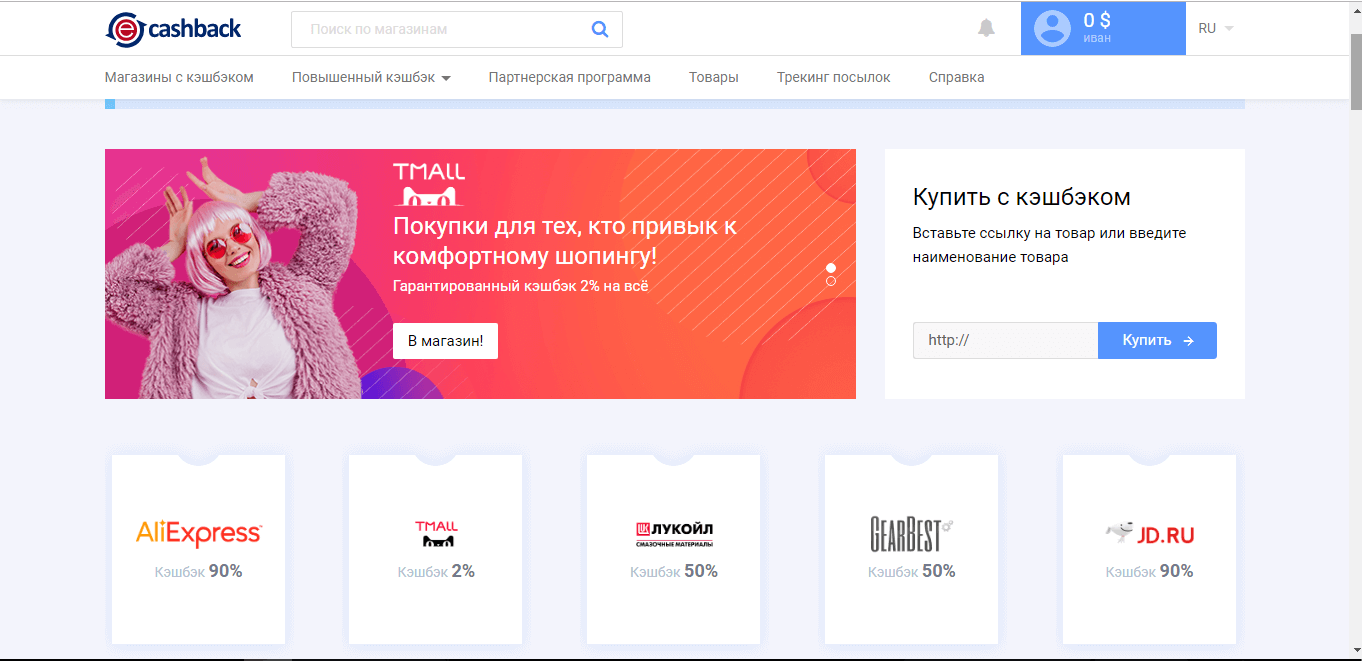Click the search magnifier icon
Viewport: 1362px width, 661px height.
click(x=600, y=29)
